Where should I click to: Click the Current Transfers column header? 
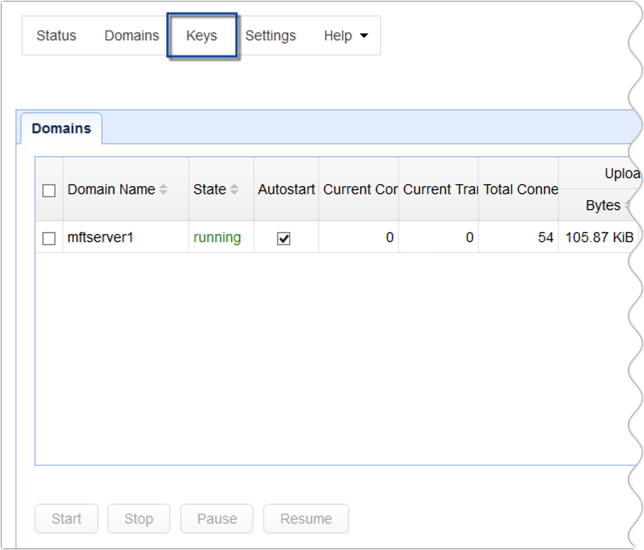pyautogui.click(x=438, y=189)
